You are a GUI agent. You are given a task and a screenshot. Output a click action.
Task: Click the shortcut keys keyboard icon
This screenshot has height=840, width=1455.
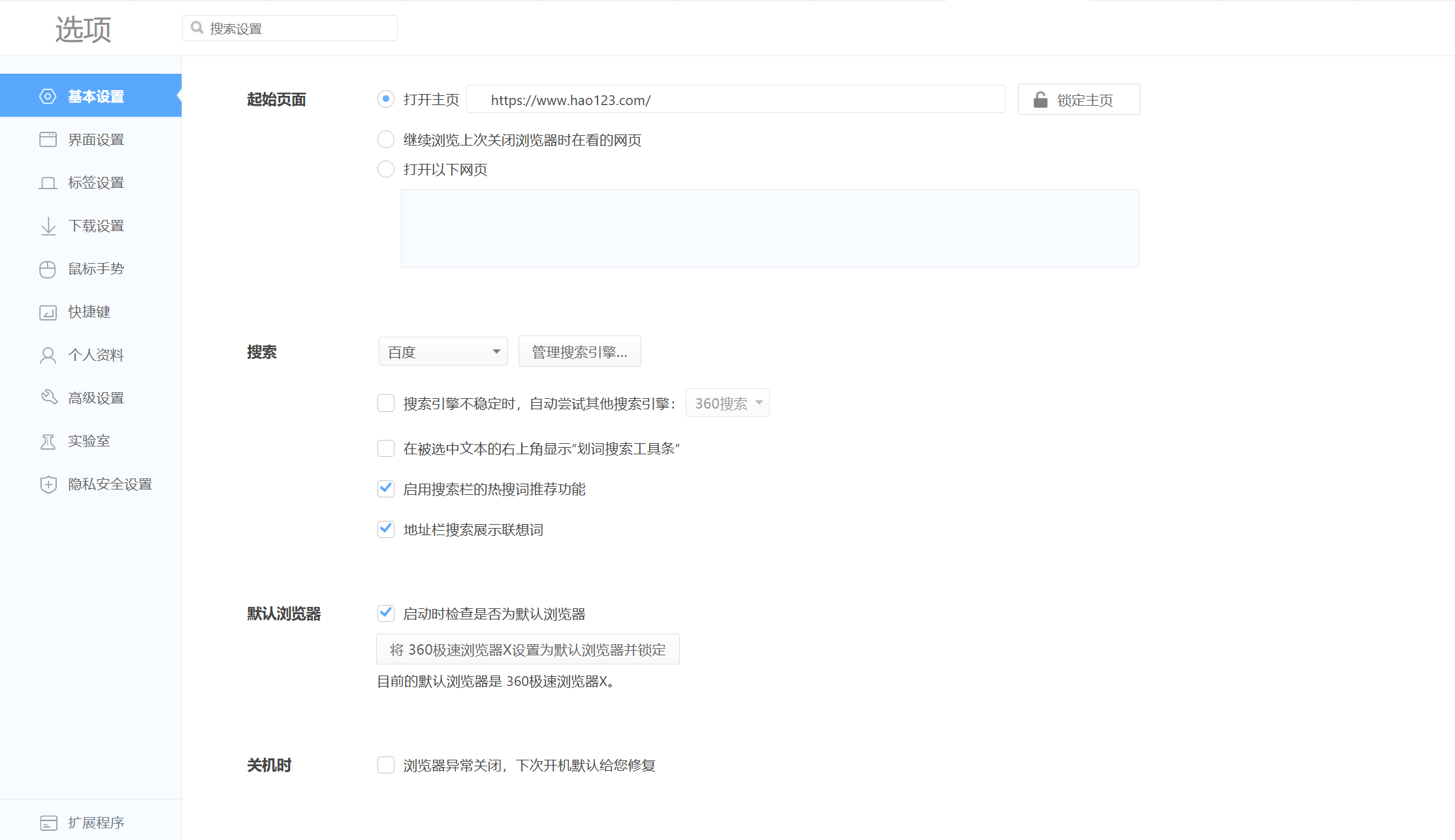(48, 312)
